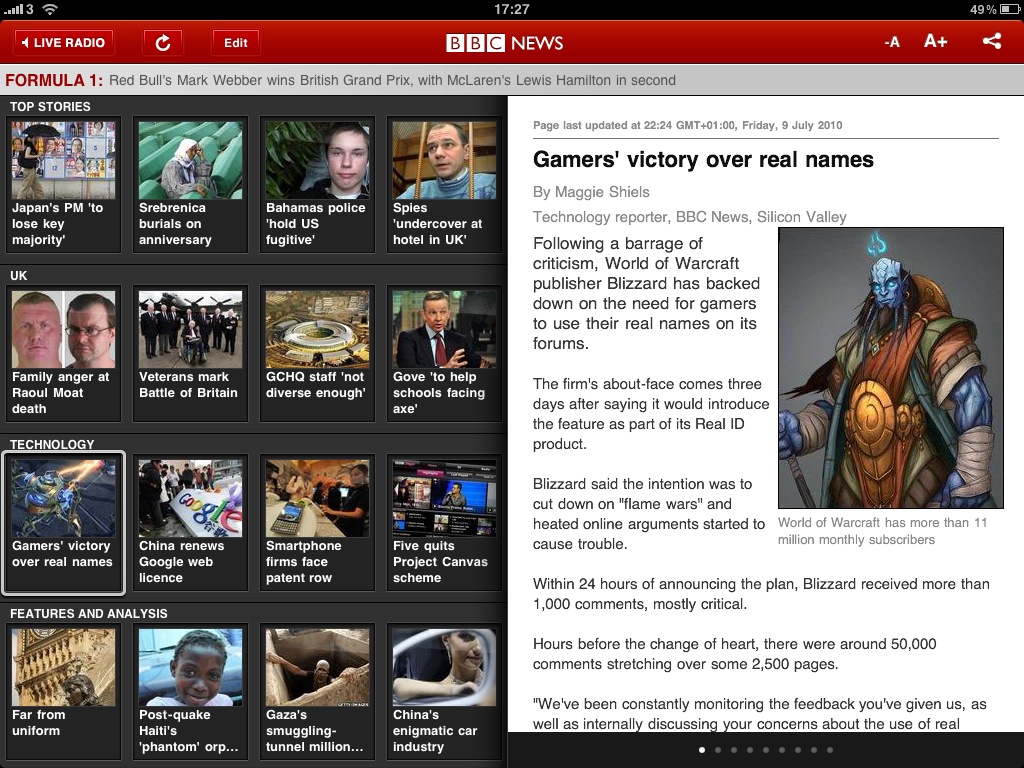This screenshot has width=1024, height=768.
Task: Open Srebrenica burials on anniversary story
Action: (x=190, y=184)
